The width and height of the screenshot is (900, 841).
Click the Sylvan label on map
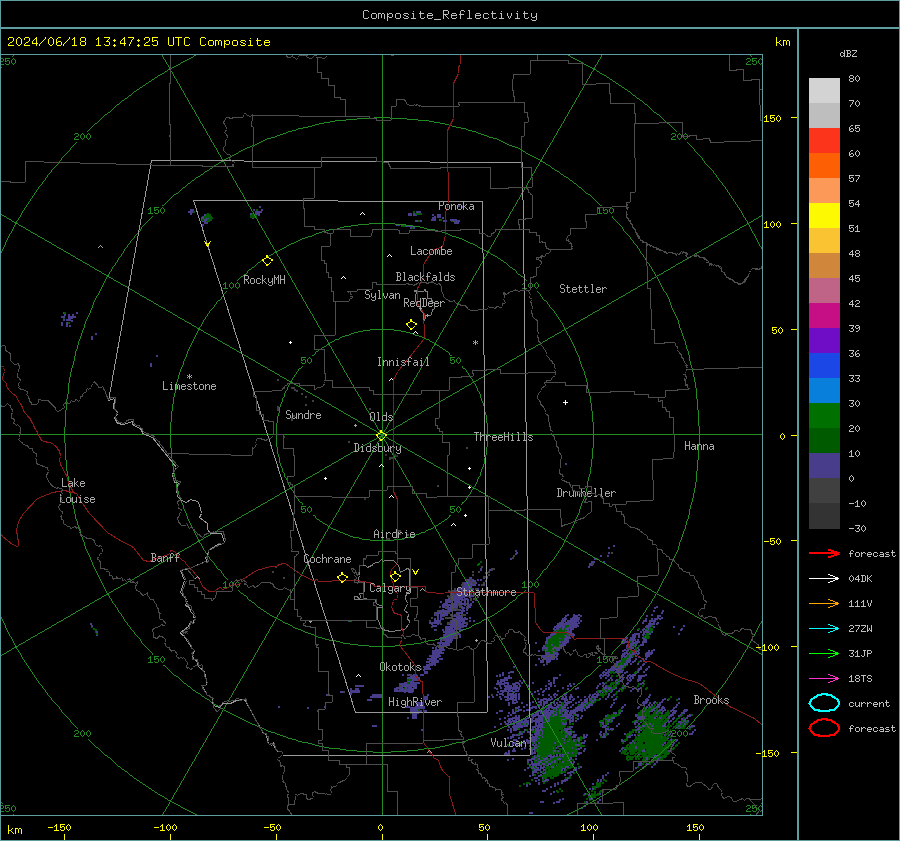point(382,295)
